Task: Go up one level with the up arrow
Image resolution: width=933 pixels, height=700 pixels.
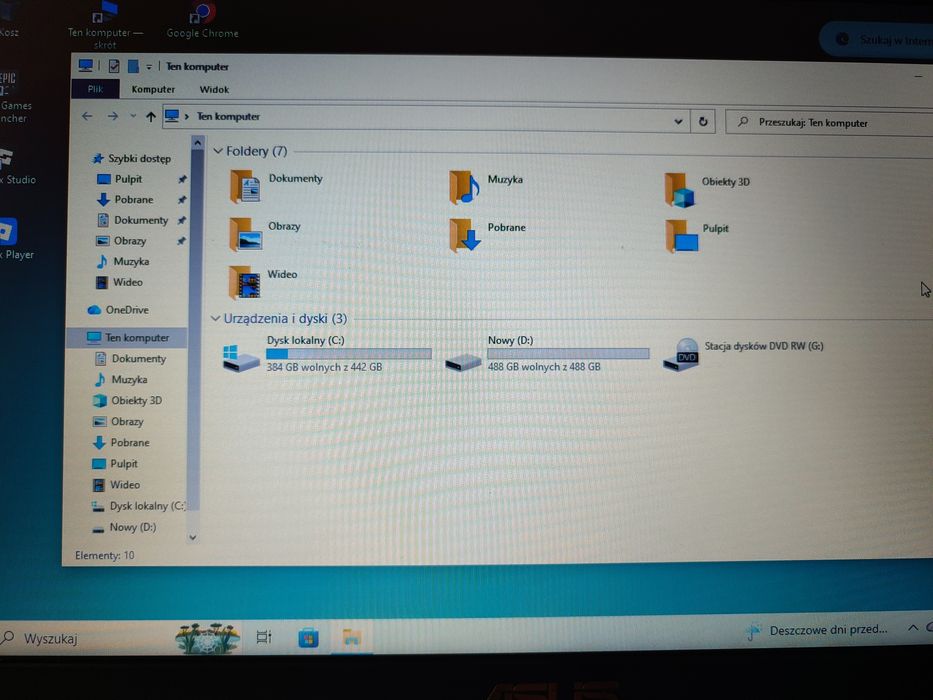Action: (151, 117)
